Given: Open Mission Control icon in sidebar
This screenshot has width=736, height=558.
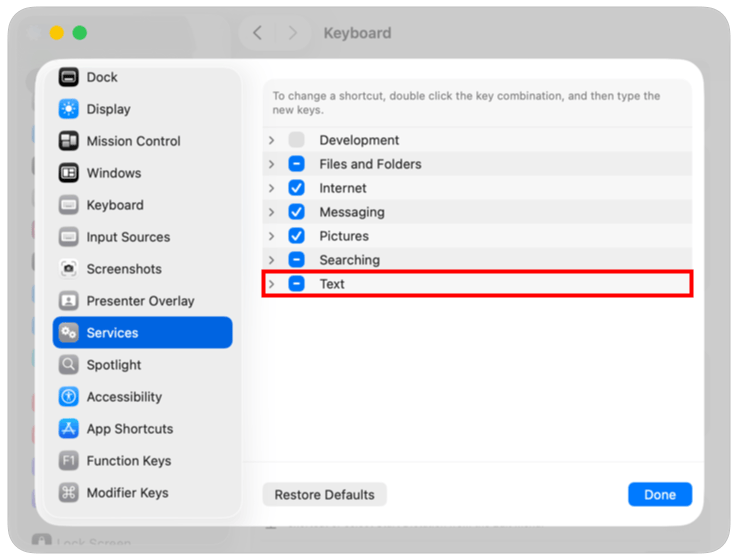Looking at the screenshot, I should click(x=68, y=141).
